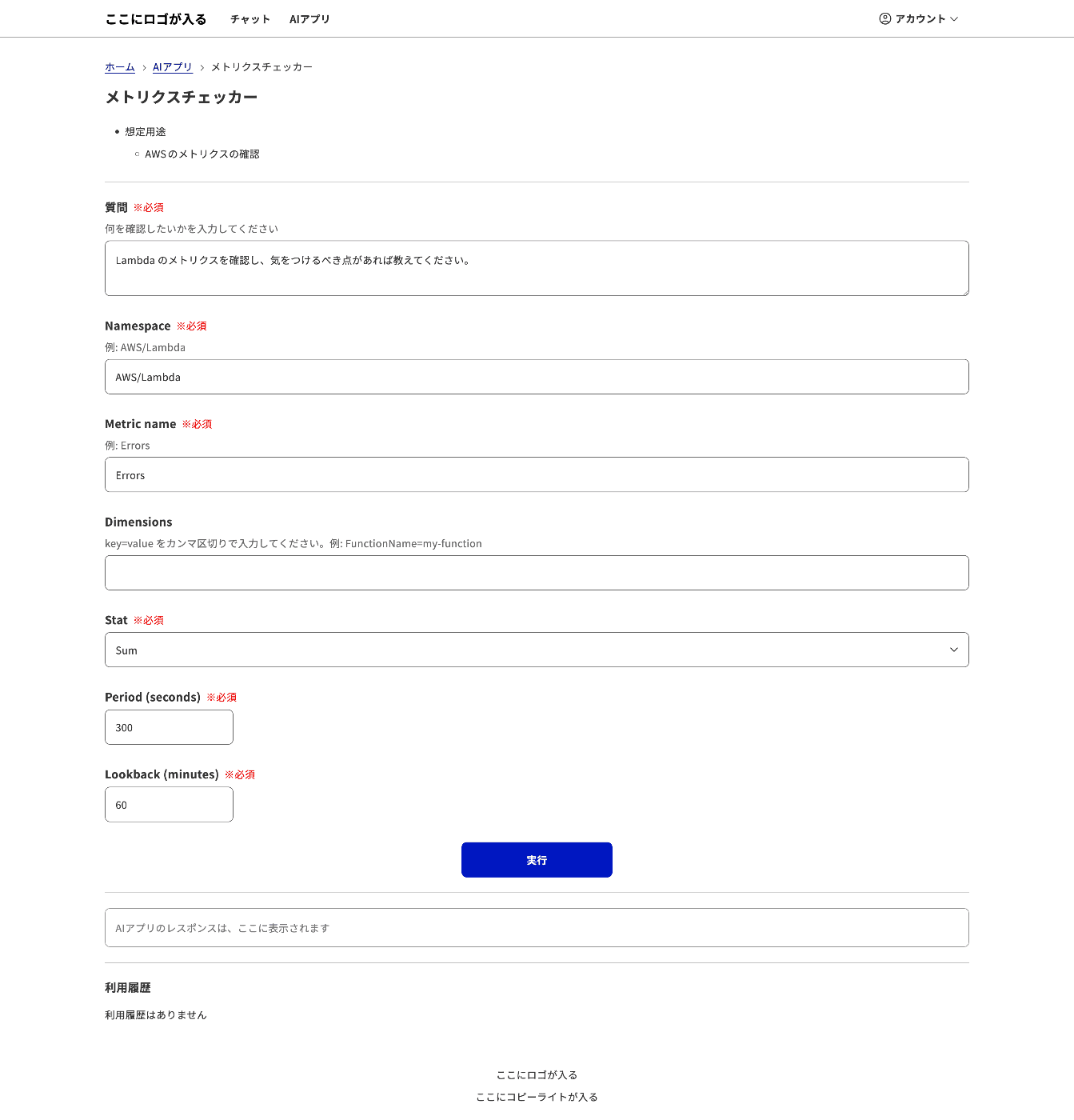This screenshot has width=1074, height=1120.
Task: Focus the Metric name input field
Action: point(537,474)
